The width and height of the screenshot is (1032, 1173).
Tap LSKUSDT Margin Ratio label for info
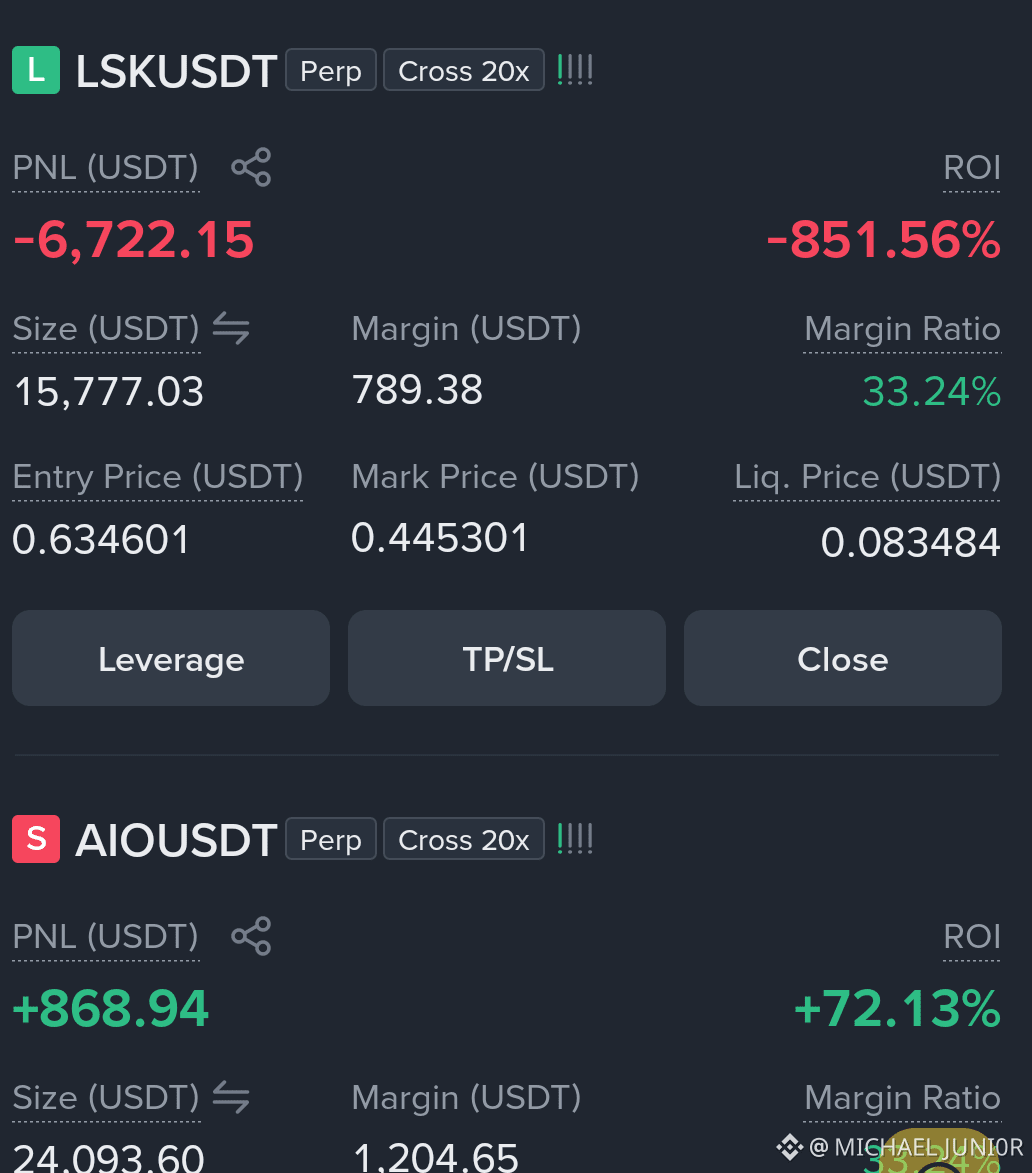(902, 329)
